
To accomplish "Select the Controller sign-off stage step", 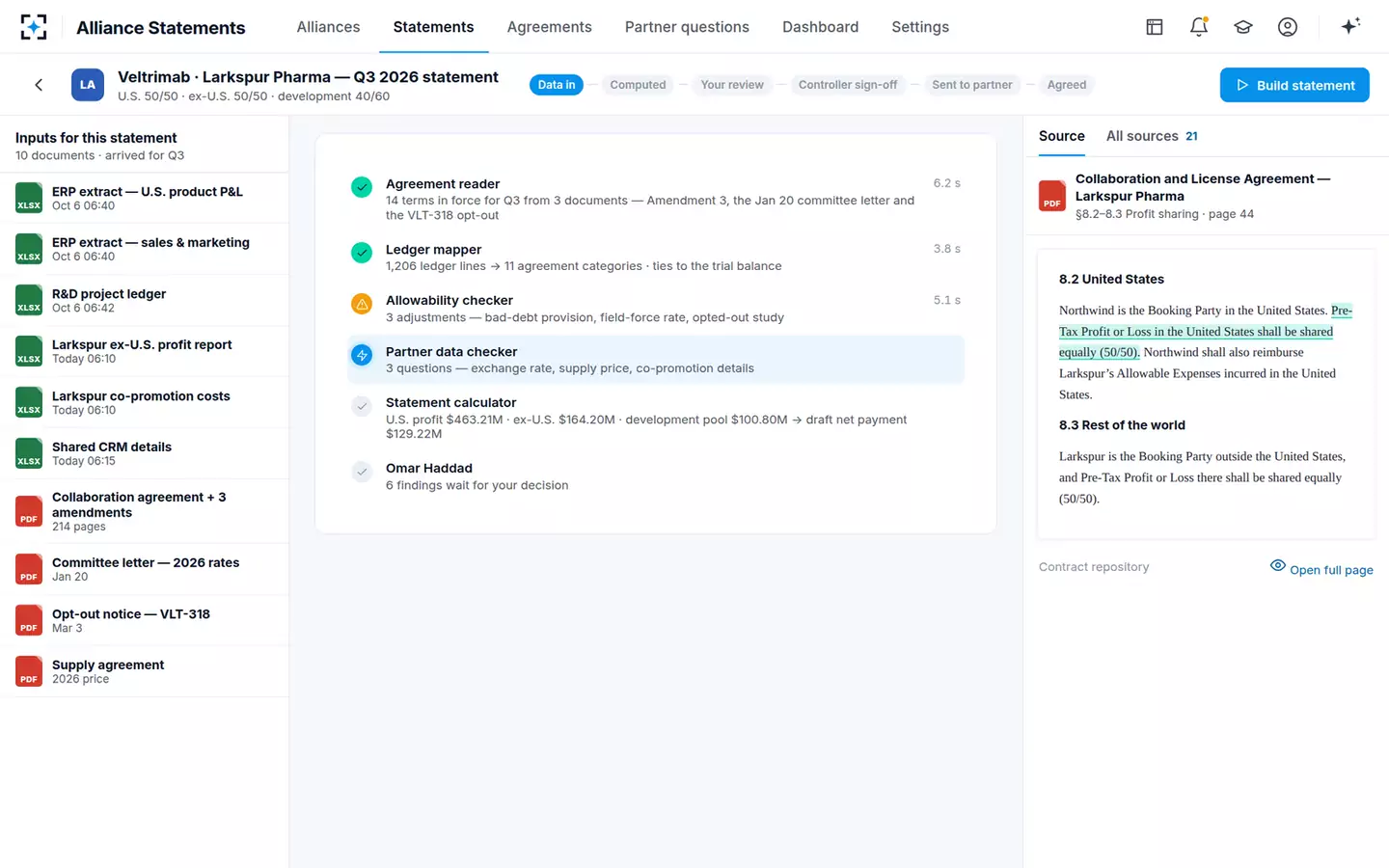I will (x=848, y=85).
